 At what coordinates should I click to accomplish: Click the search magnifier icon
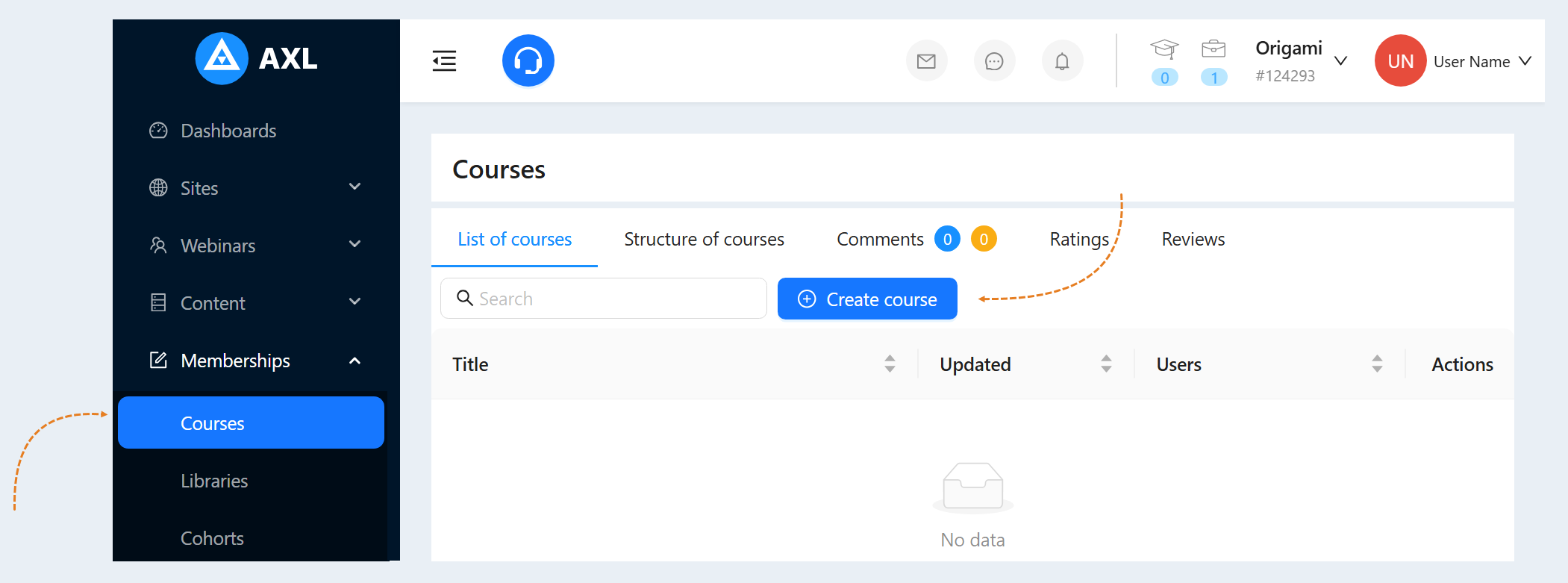pos(464,298)
